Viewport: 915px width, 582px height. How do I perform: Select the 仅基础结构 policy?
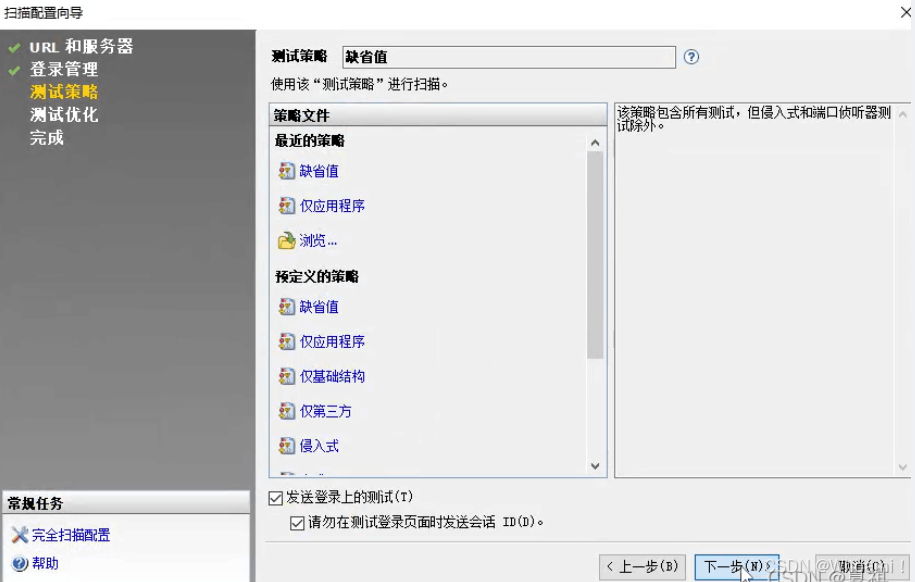point(332,377)
